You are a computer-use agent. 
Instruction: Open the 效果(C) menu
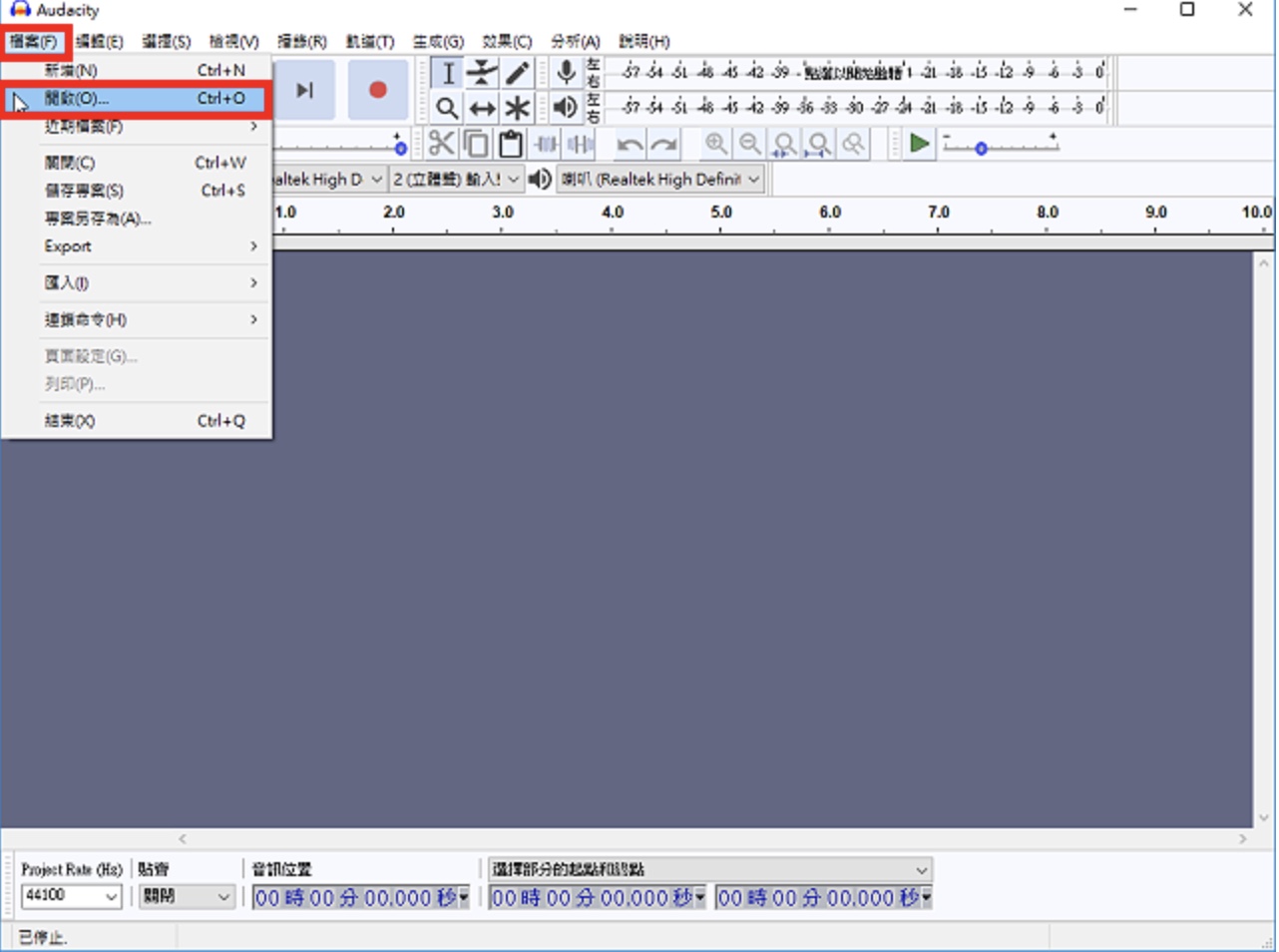point(507,42)
